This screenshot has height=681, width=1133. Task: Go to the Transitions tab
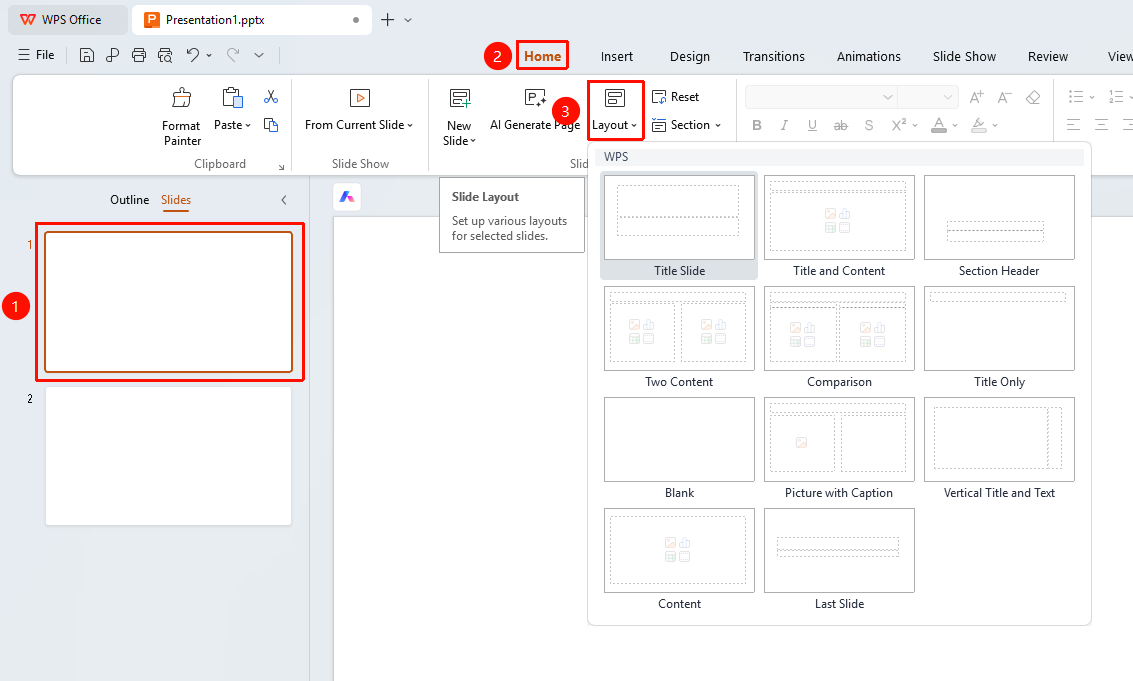pos(773,56)
